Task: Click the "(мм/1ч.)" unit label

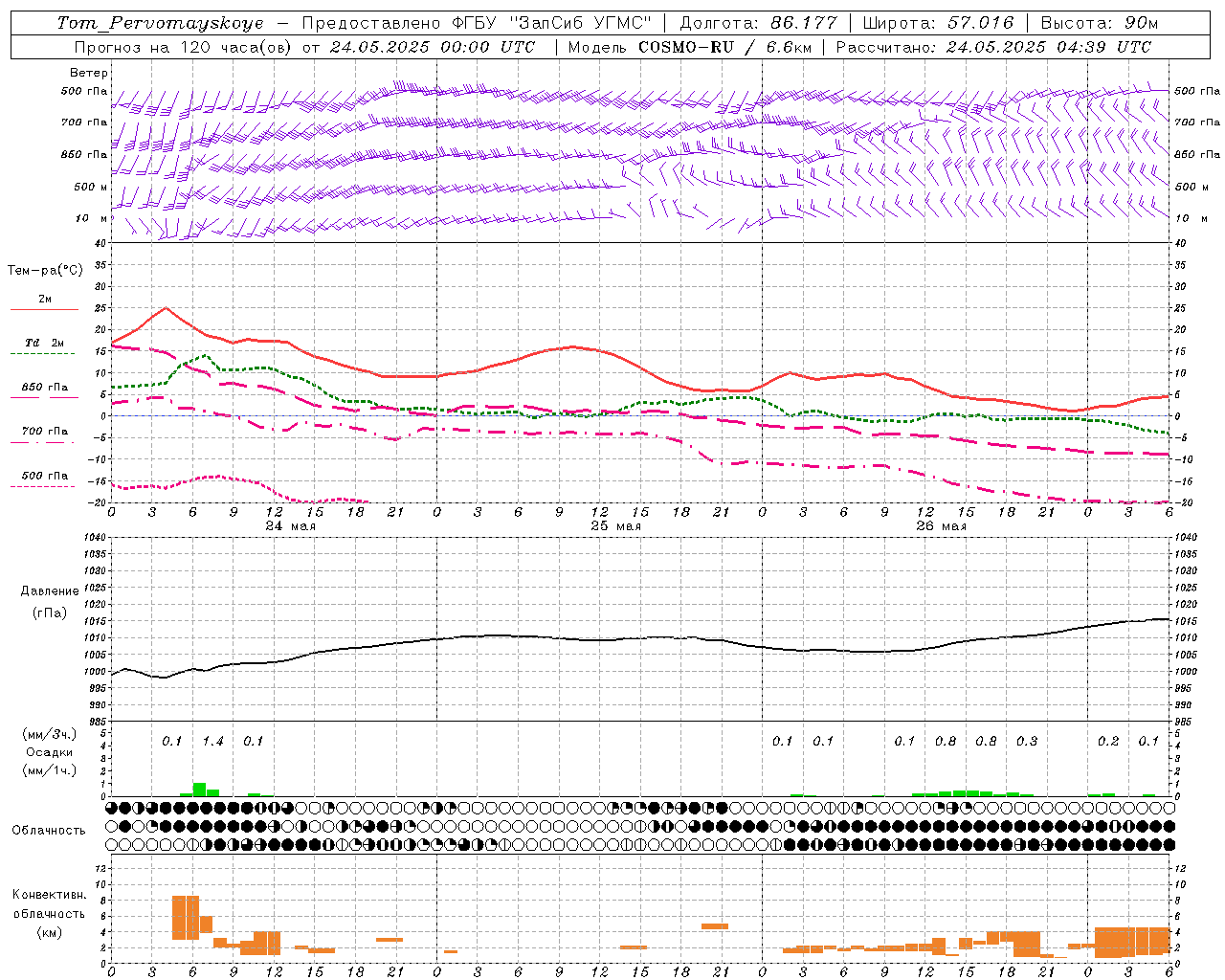Action: pos(50,769)
